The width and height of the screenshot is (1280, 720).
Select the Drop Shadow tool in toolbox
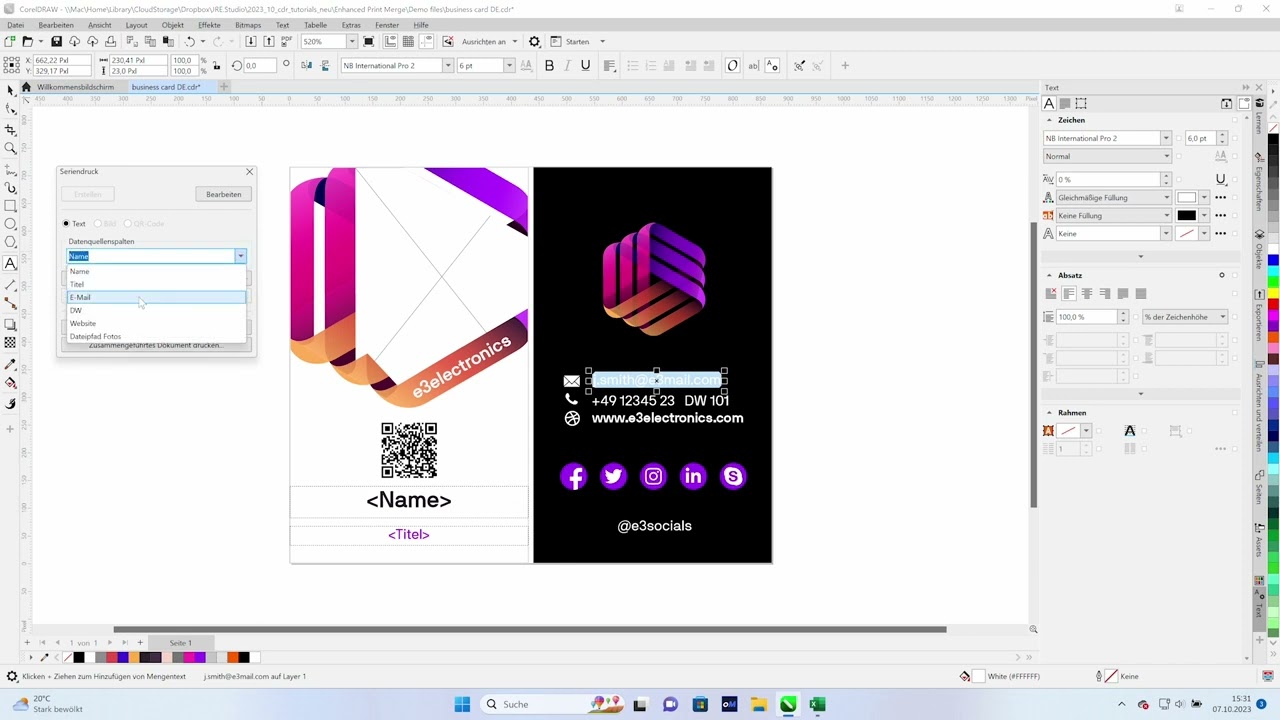[x=10, y=325]
